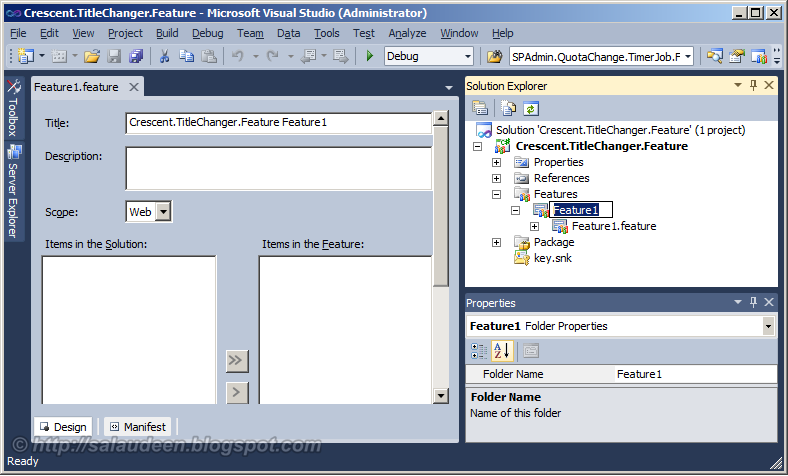The image size is (788, 476).
Task: Open the Feature1 Folder Properties object dropdown
Action: 768,326
